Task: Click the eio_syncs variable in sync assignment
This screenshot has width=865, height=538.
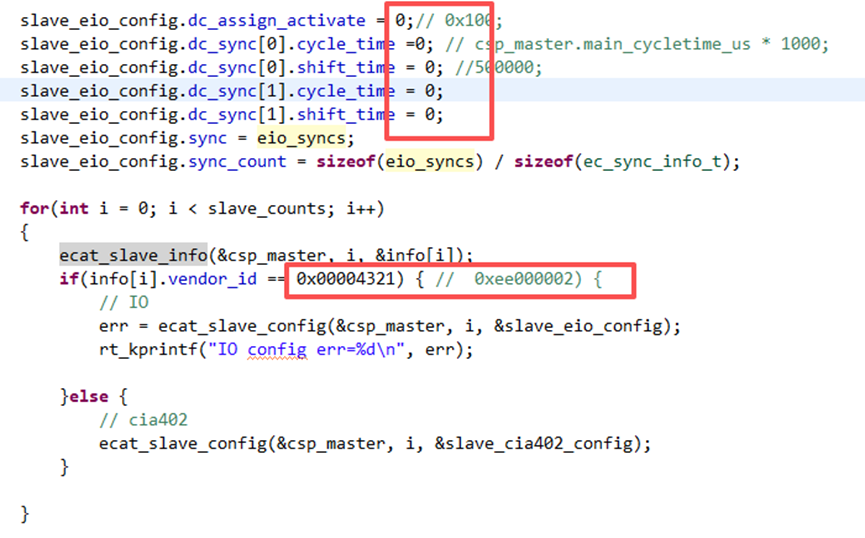Action: [301, 137]
